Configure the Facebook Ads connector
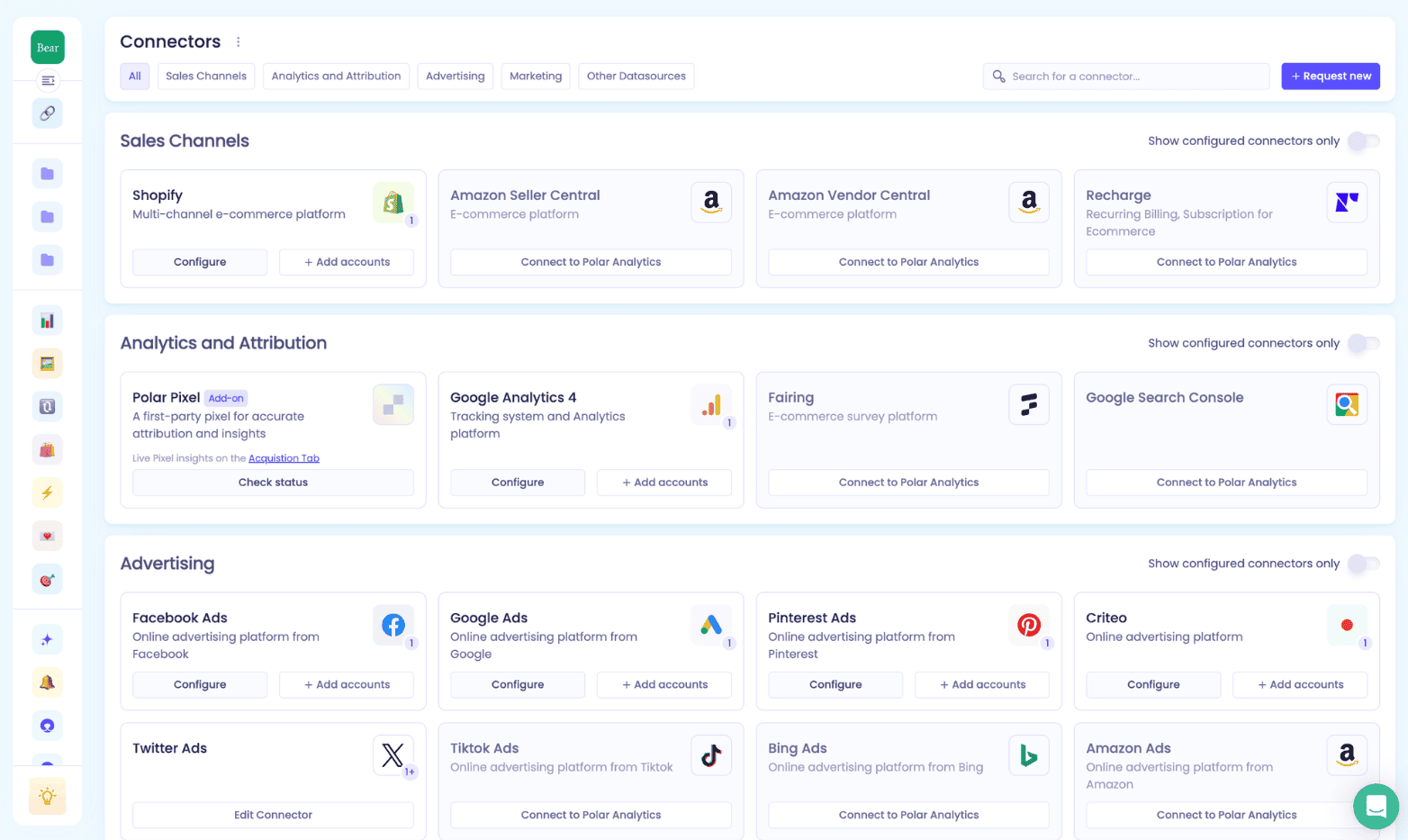The height and width of the screenshot is (840, 1408). click(x=200, y=685)
